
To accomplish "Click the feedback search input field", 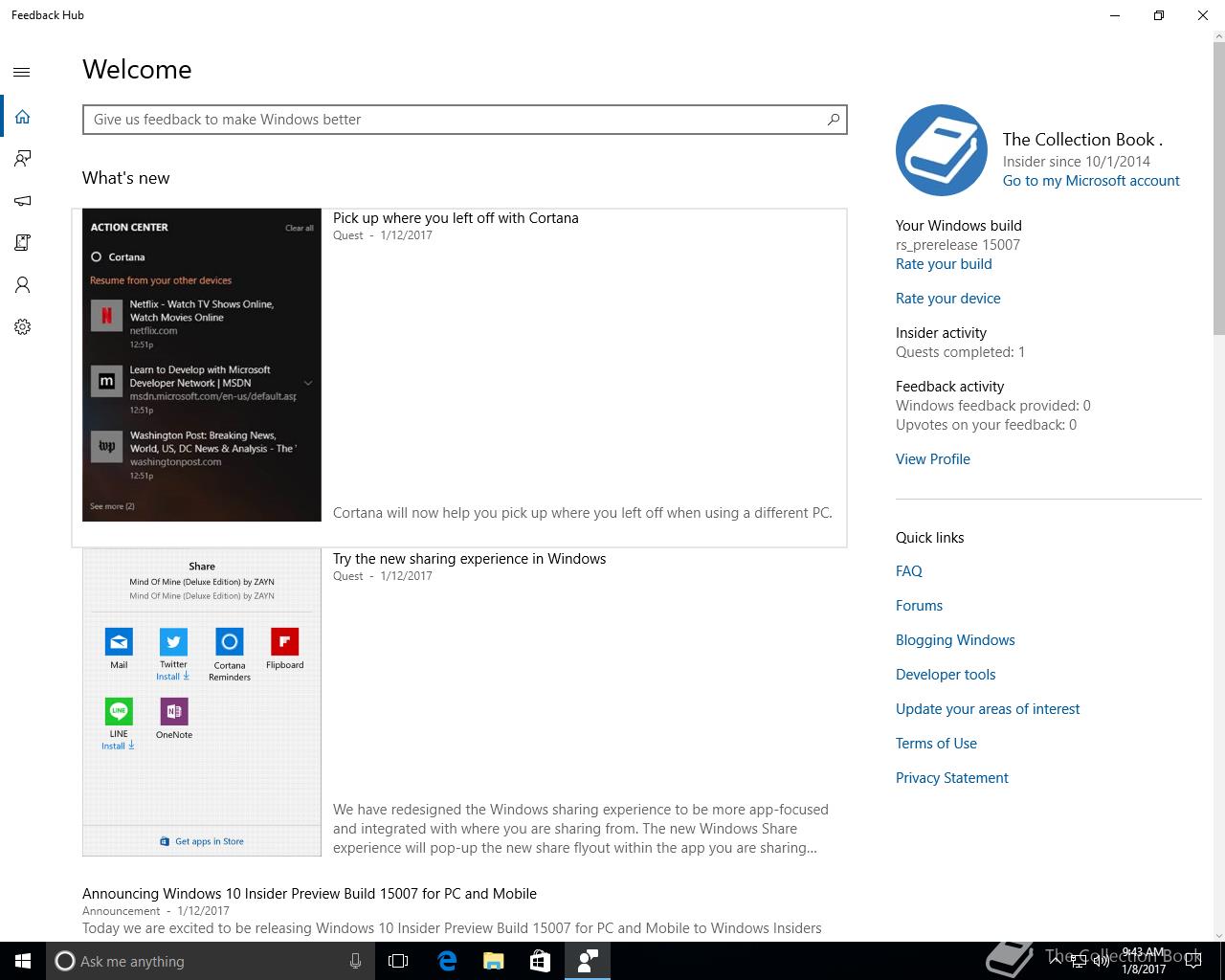I will [464, 120].
